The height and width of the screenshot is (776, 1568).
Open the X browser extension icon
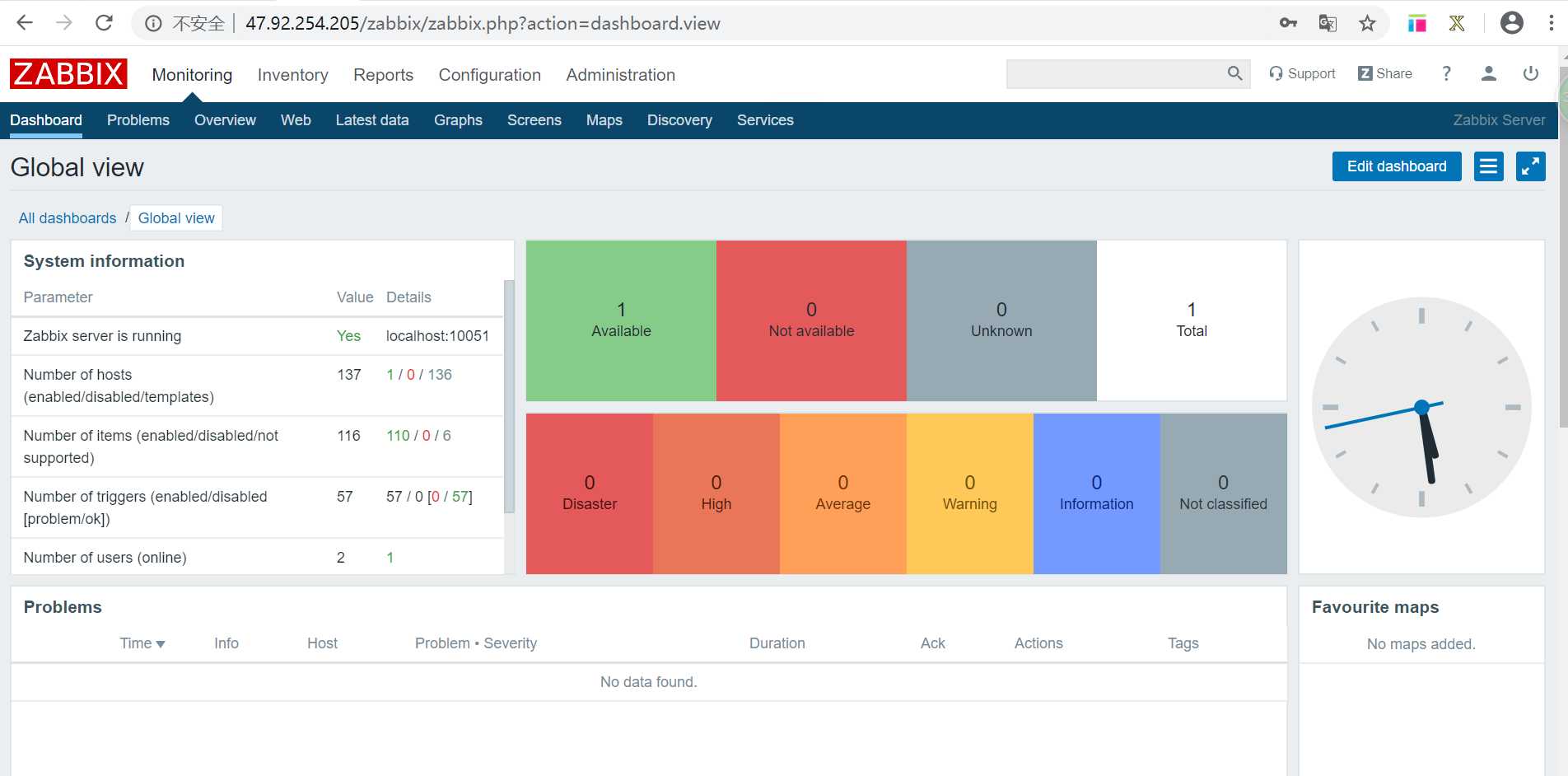1457,23
